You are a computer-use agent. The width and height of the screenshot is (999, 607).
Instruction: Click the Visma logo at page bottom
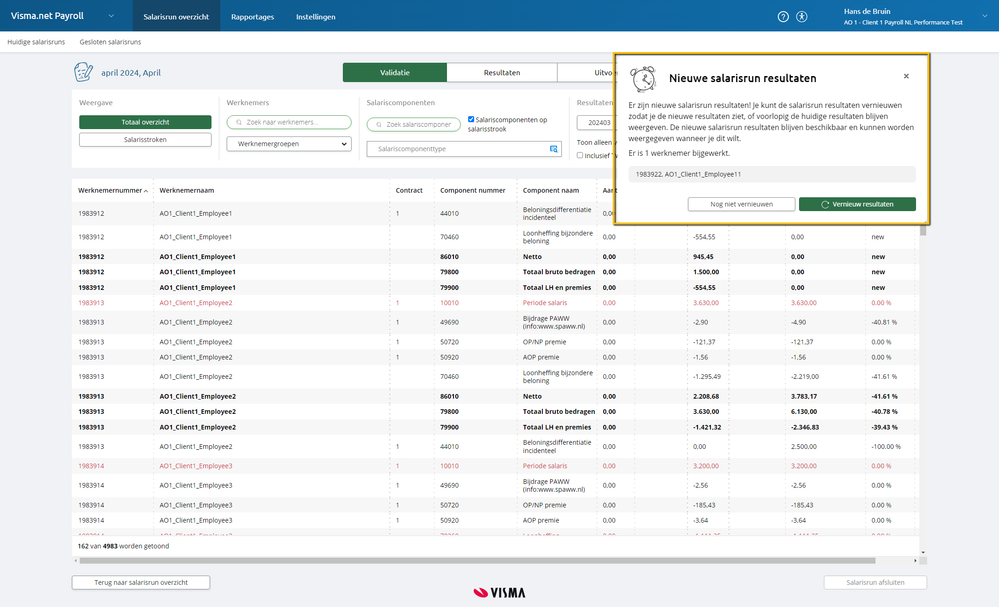[500, 592]
